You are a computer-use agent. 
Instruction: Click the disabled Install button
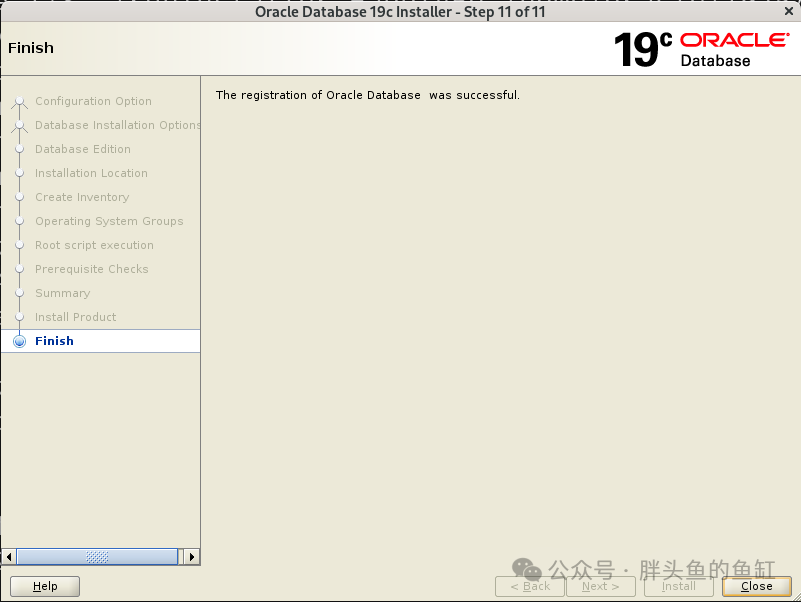[679, 586]
